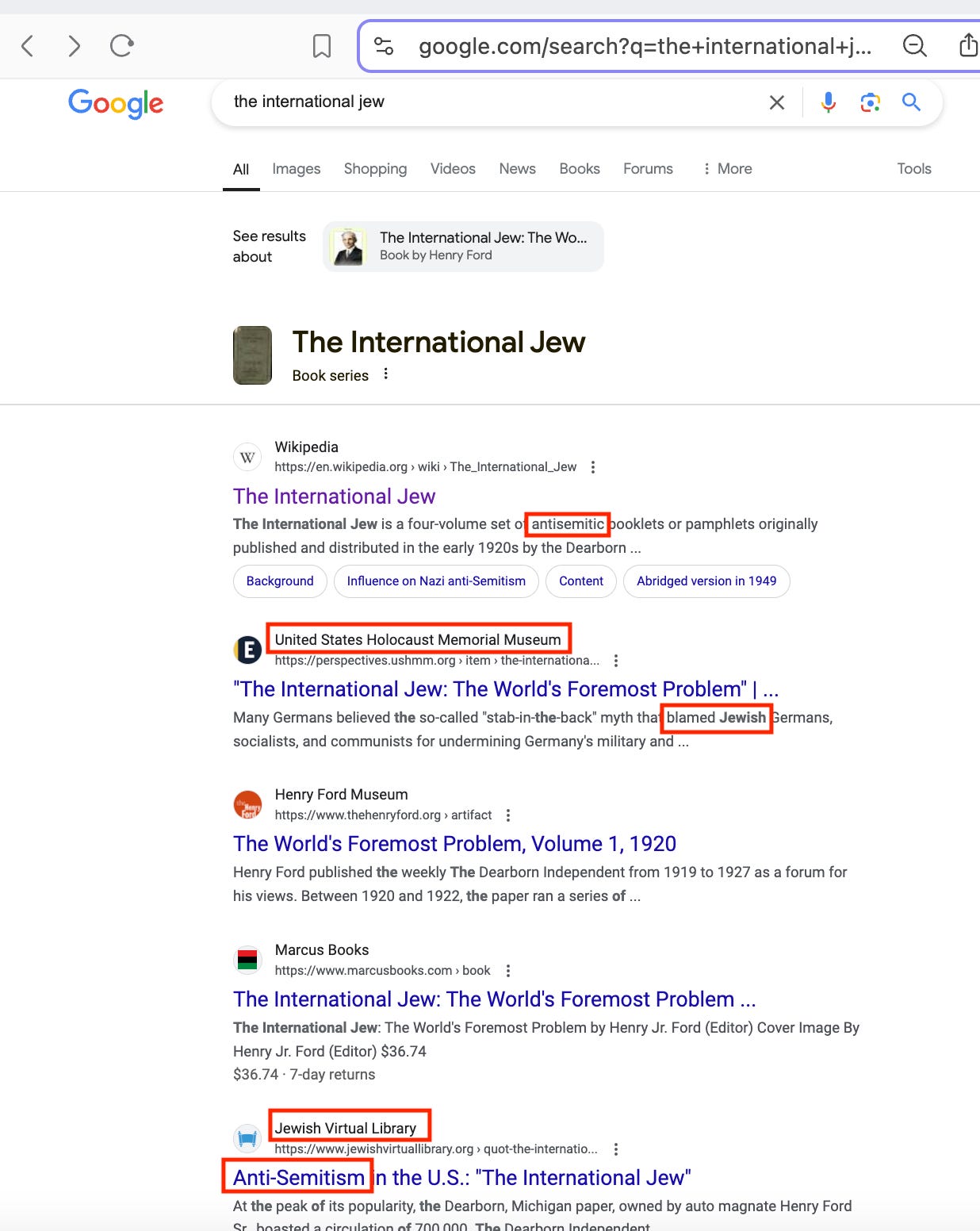Click the Jewish Virtual Library favicon
This screenshot has height=1231, width=980.
tap(247, 1139)
